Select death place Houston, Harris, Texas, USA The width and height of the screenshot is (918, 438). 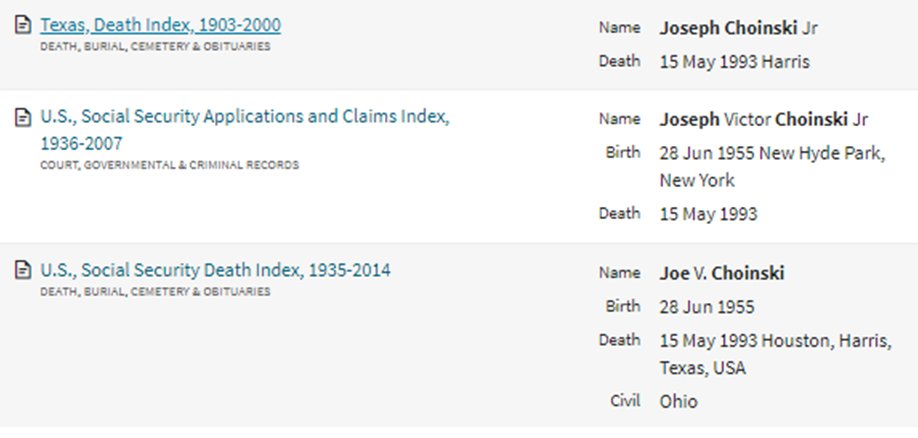pyautogui.click(x=776, y=354)
